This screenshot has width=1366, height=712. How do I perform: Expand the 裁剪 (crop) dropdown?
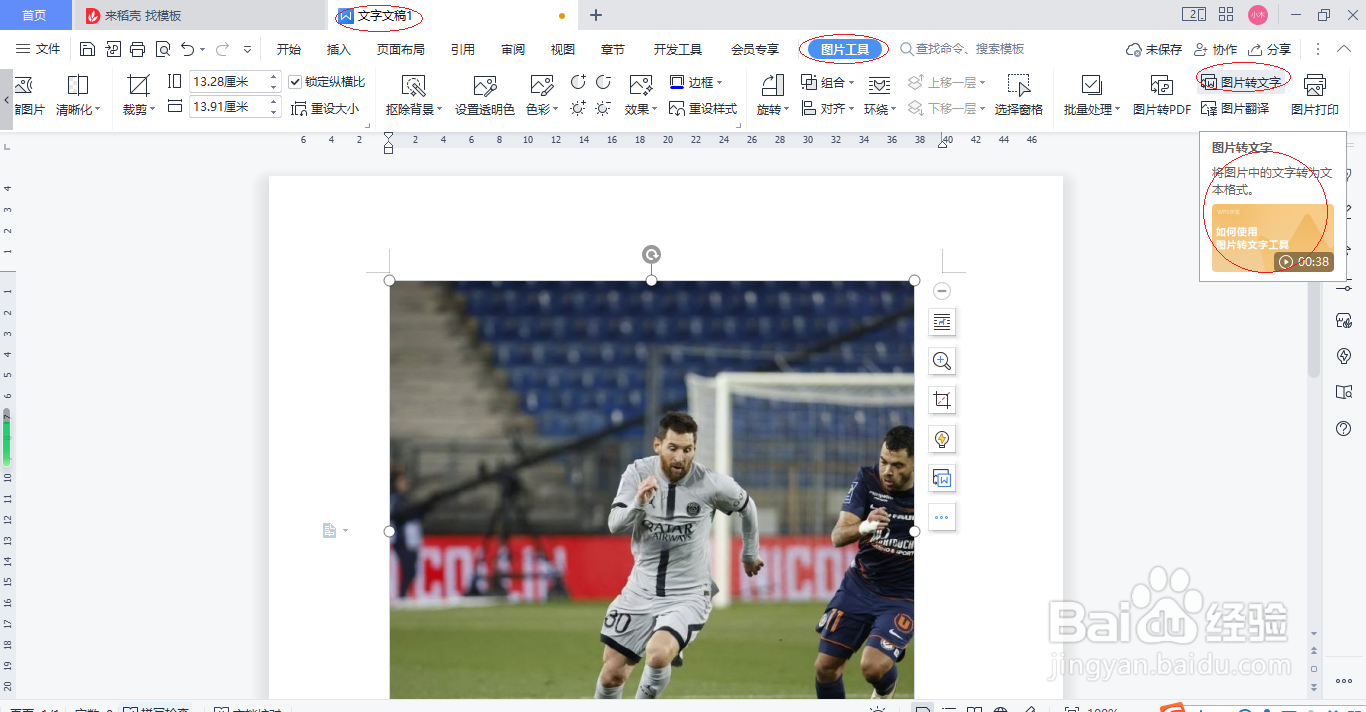click(x=152, y=110)
